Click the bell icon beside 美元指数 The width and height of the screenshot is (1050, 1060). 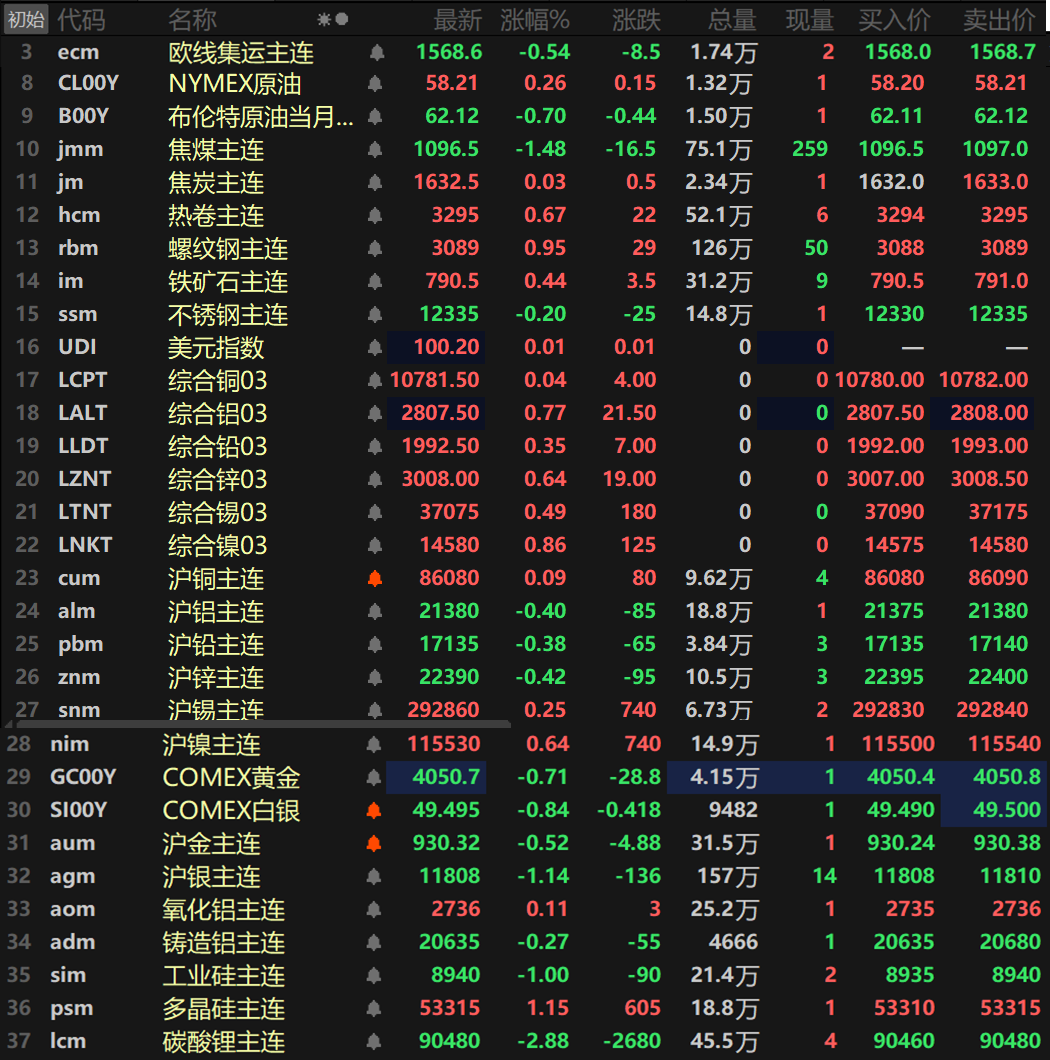pyautogui.click(x=375, y=348)
